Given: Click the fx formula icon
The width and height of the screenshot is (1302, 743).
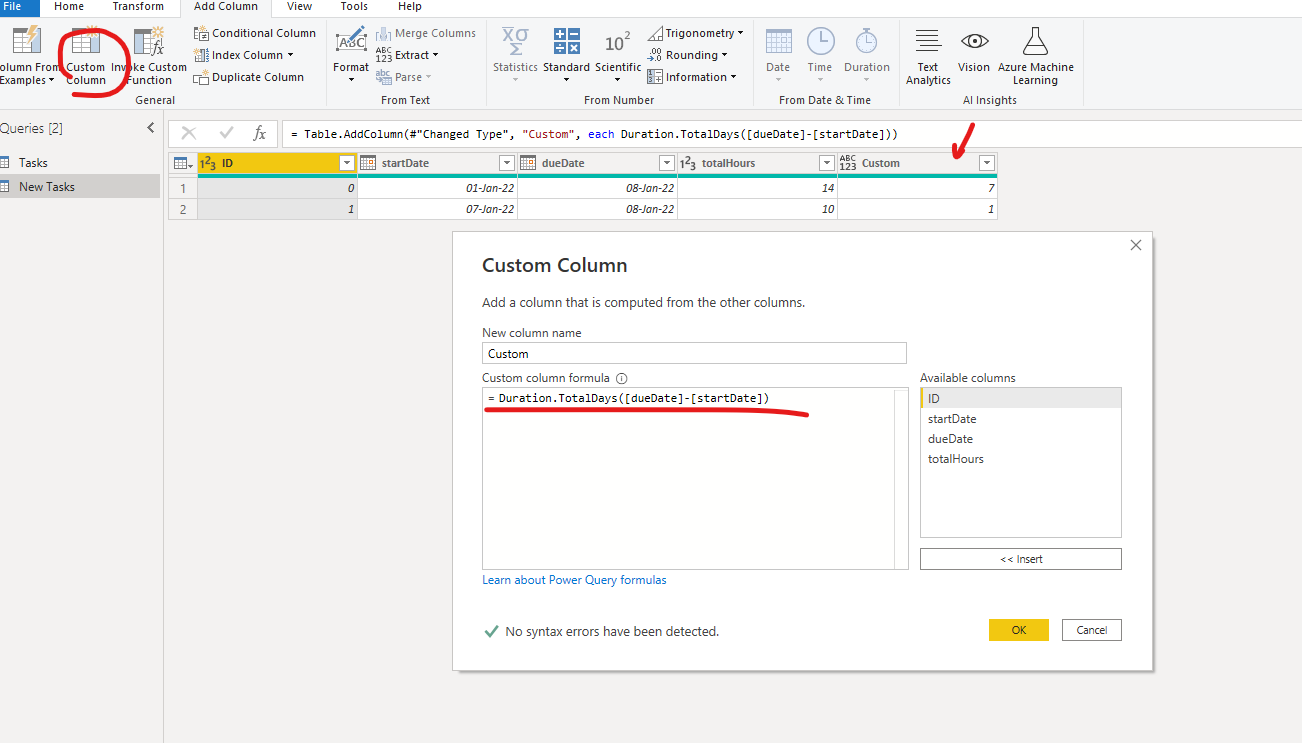Looking at the screenshot, I should pyautogui.click(x=259, y=133).
